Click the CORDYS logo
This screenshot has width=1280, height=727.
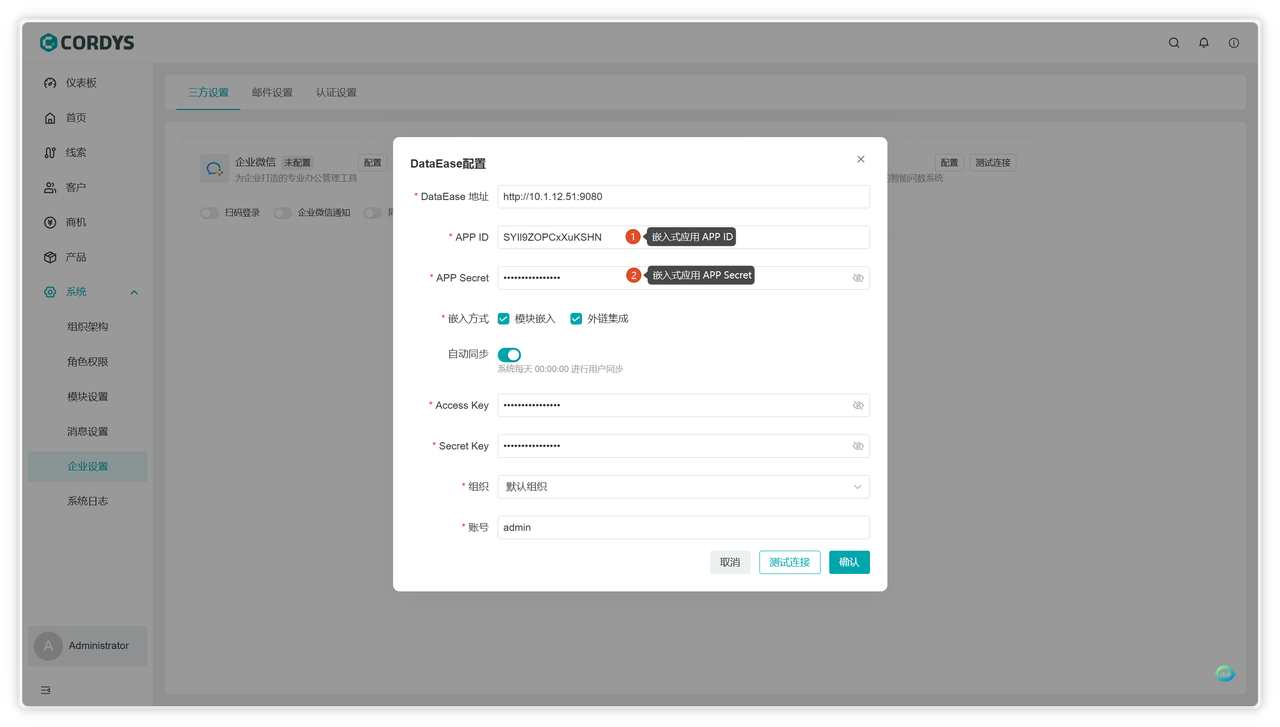[87, 42]
